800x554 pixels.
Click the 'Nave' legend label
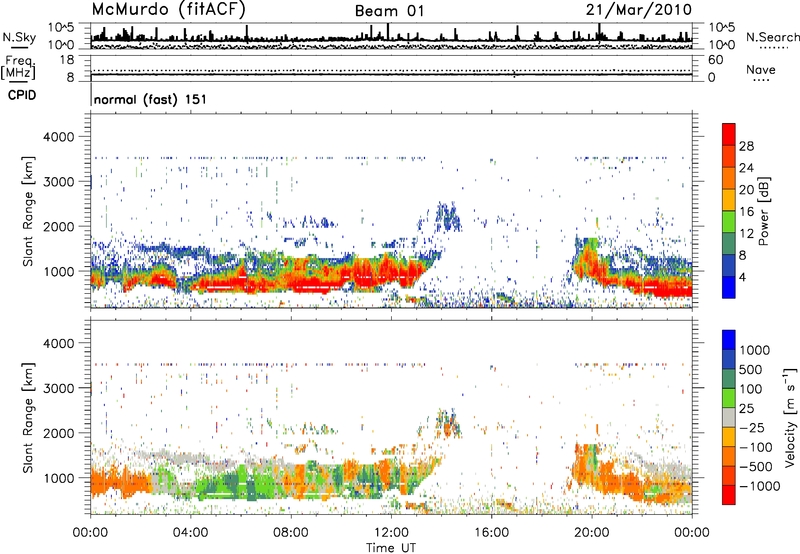(x=761, y=69)
